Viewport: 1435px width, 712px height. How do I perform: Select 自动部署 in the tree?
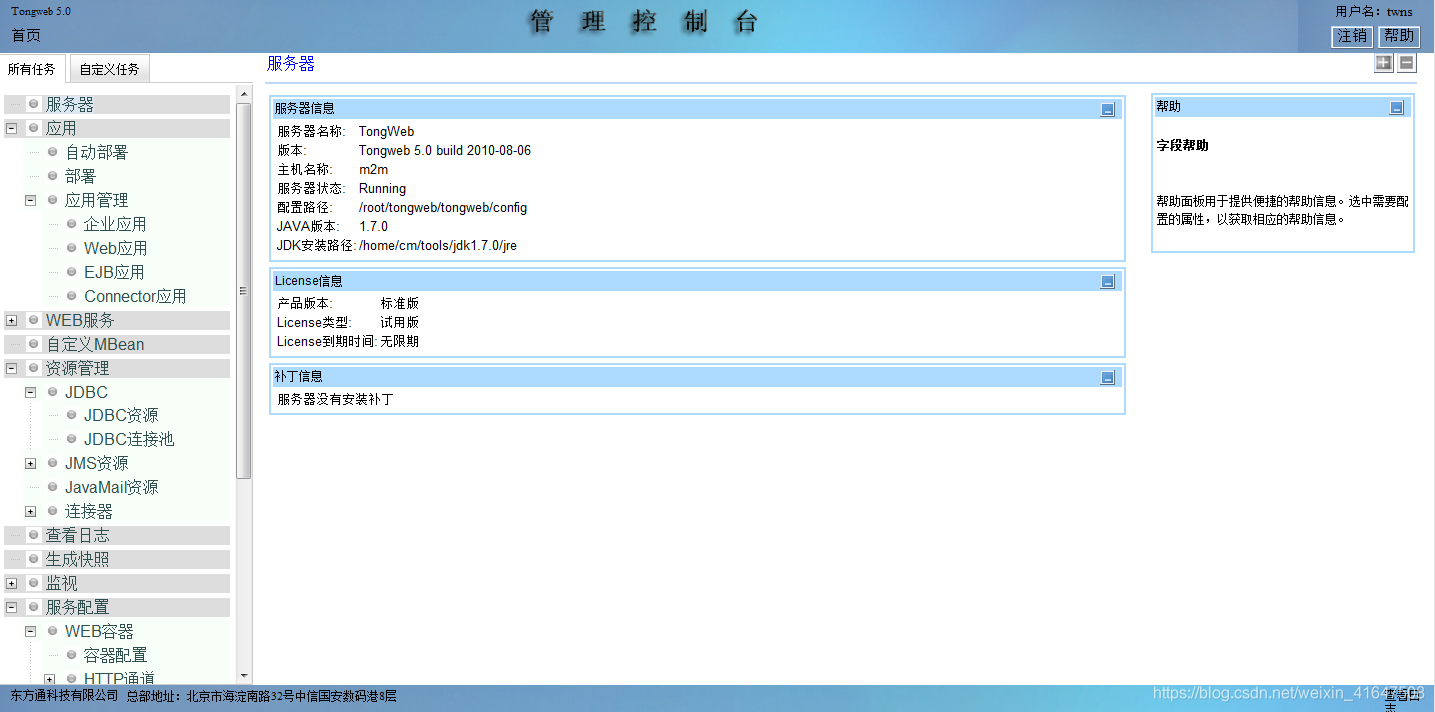97,152
